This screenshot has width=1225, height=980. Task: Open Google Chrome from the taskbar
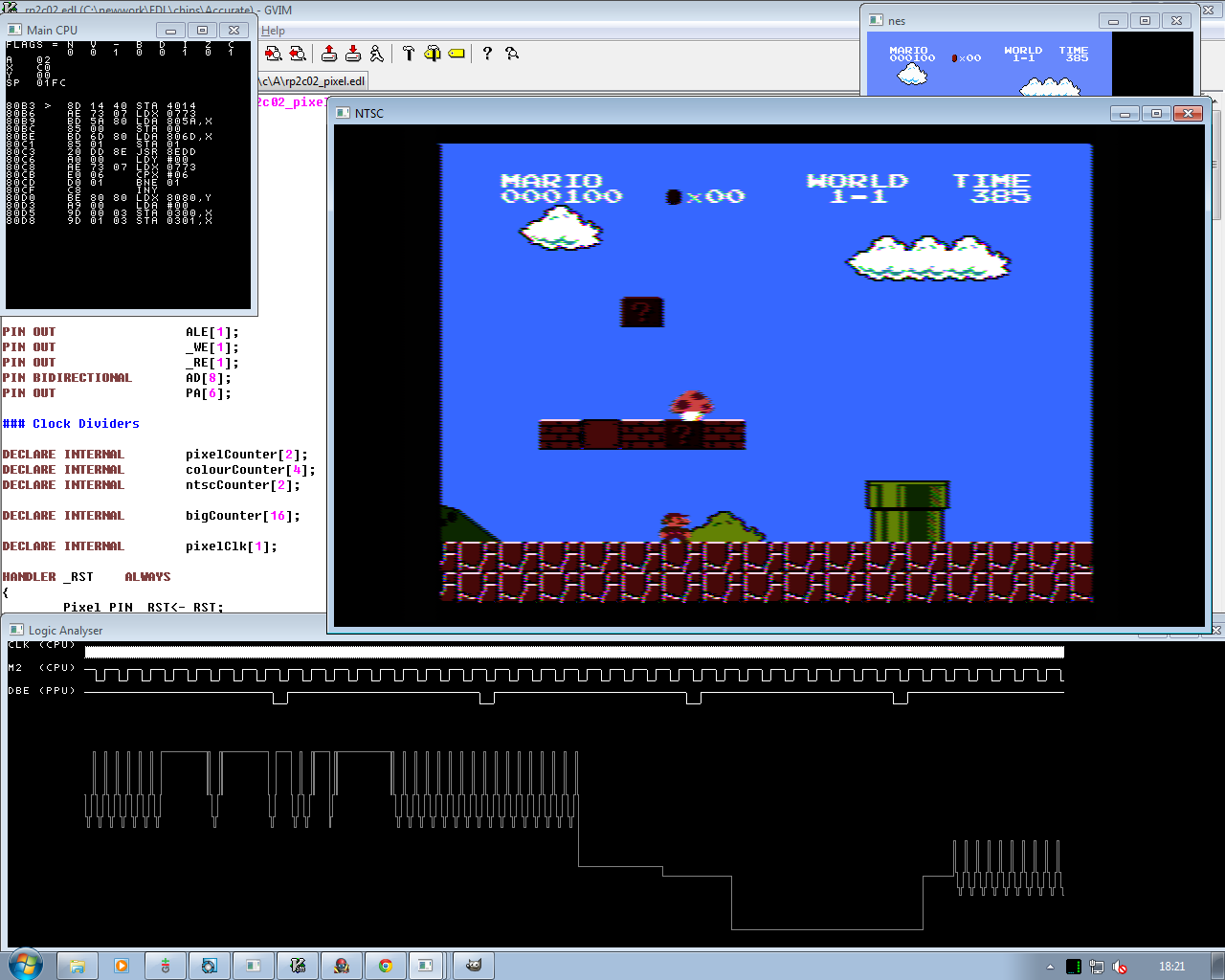coord(386,966)
